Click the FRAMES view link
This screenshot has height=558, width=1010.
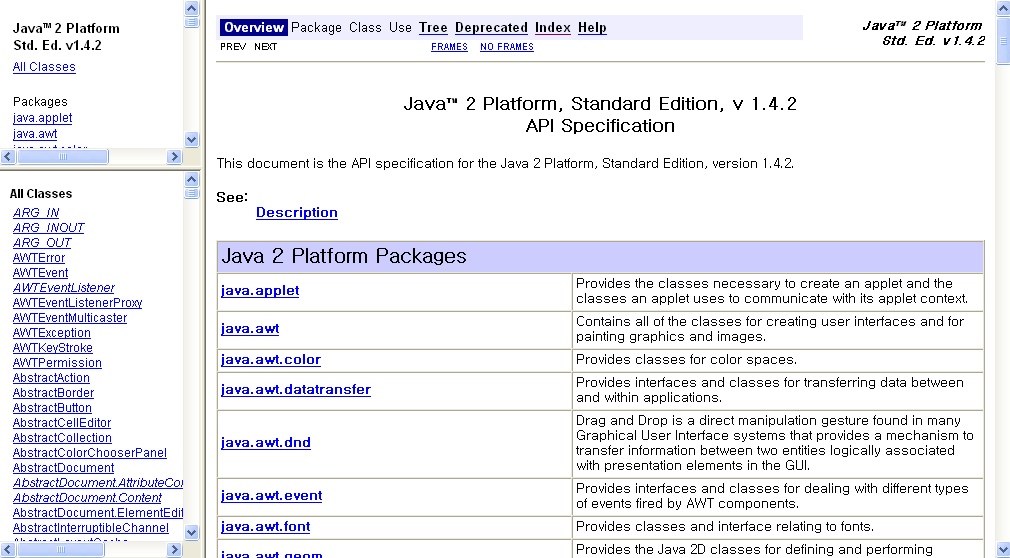[449, 47]
